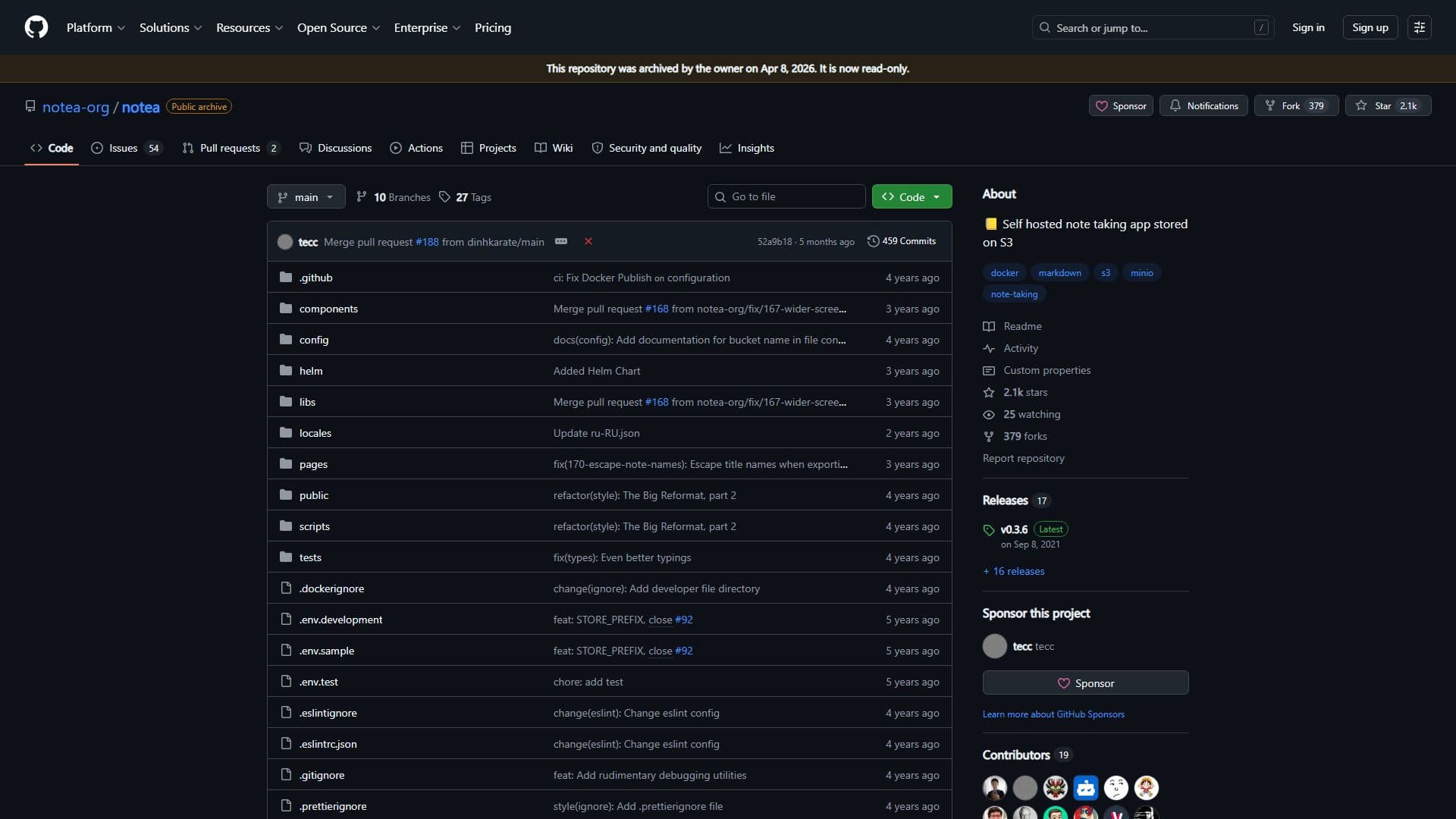
Task: Open the Projects tab
Action: click(488, 148)
